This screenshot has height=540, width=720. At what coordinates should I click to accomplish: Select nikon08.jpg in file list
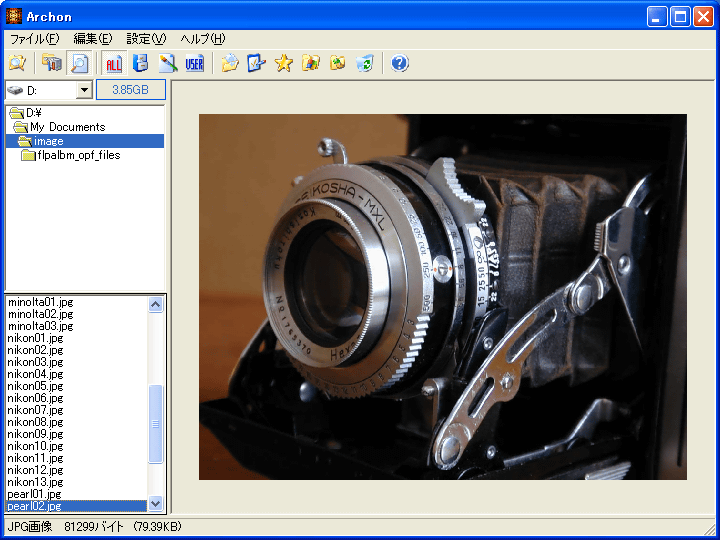[35, 422]
